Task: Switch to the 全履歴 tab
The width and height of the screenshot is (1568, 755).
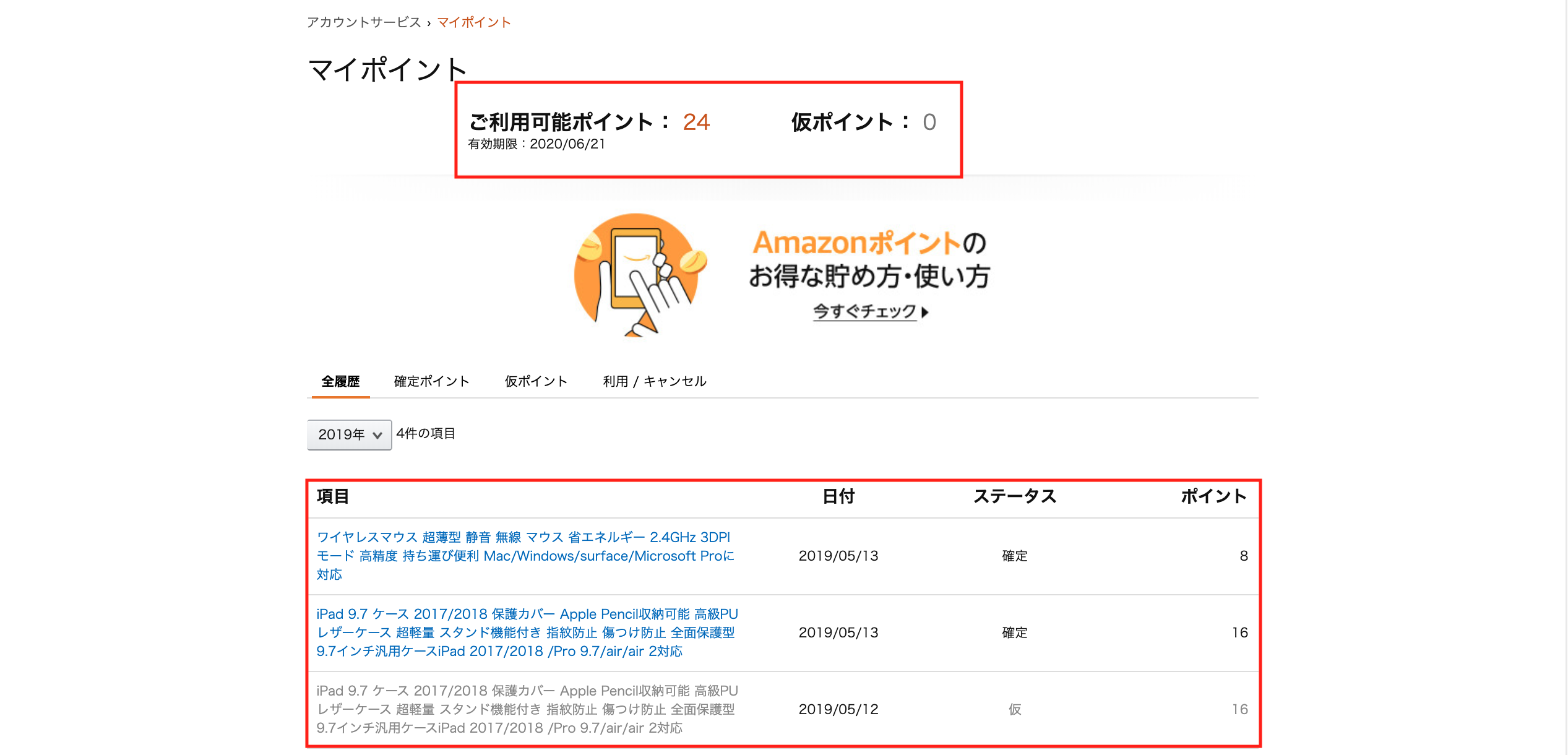Action: coord(340,381)
